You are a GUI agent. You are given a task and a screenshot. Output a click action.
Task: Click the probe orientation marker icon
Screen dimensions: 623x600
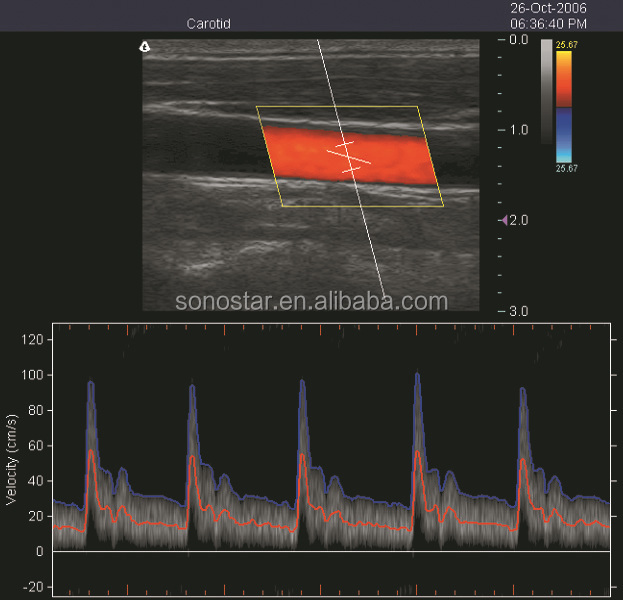coord(145,47)
